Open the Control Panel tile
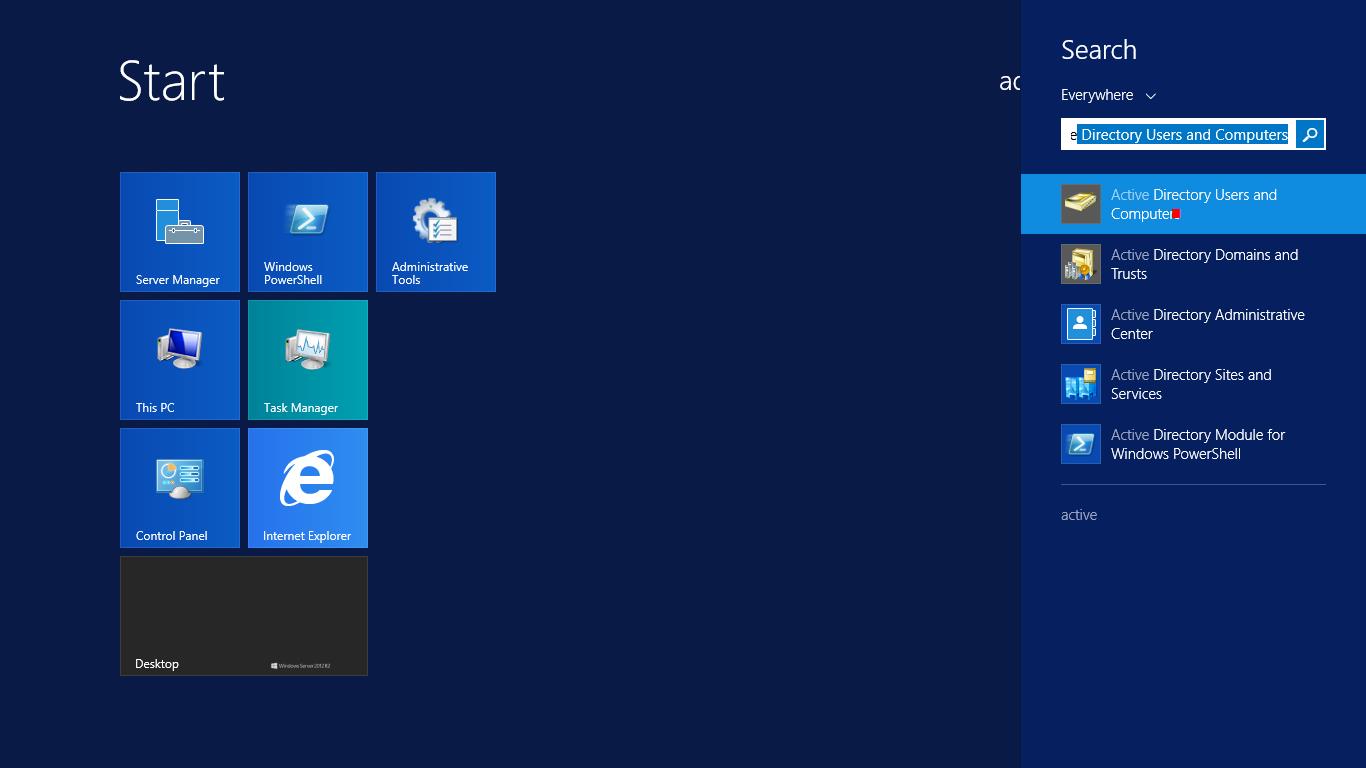The height and width of the screenshot is (768, 1366). pyautogui.click(x=179, y=487)
